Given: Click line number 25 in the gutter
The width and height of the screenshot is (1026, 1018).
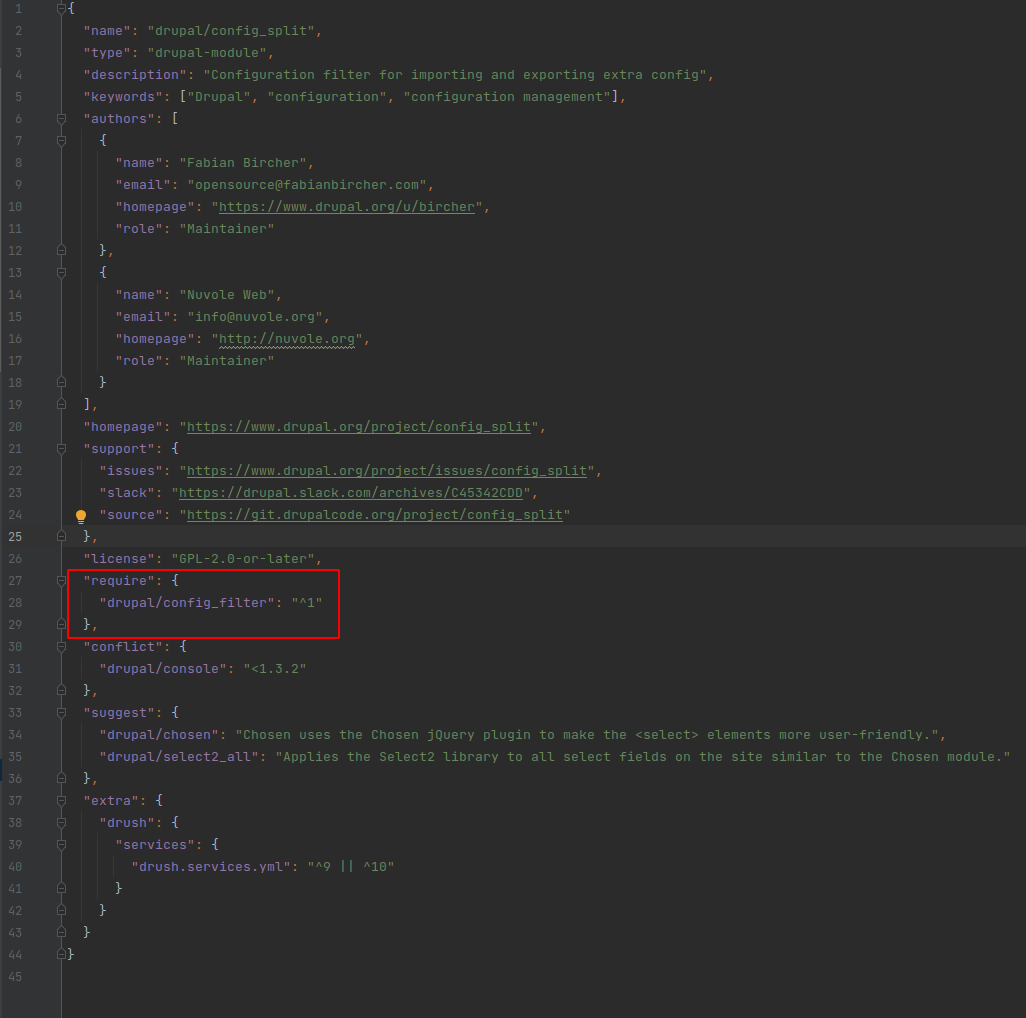Looking at the screenshot, I should pyautogui.click(x=15, y=536).
